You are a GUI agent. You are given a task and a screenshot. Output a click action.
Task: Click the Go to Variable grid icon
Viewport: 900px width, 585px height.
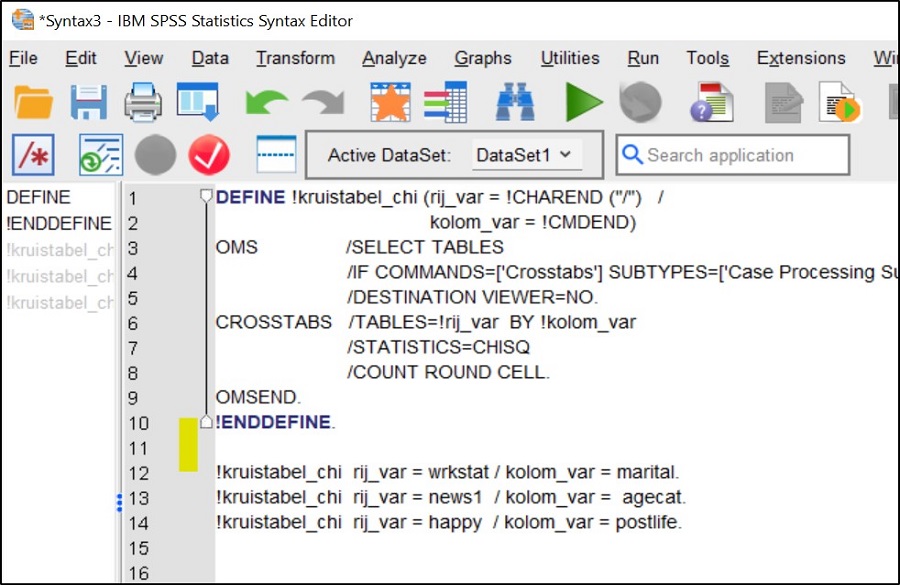point(445,102)
